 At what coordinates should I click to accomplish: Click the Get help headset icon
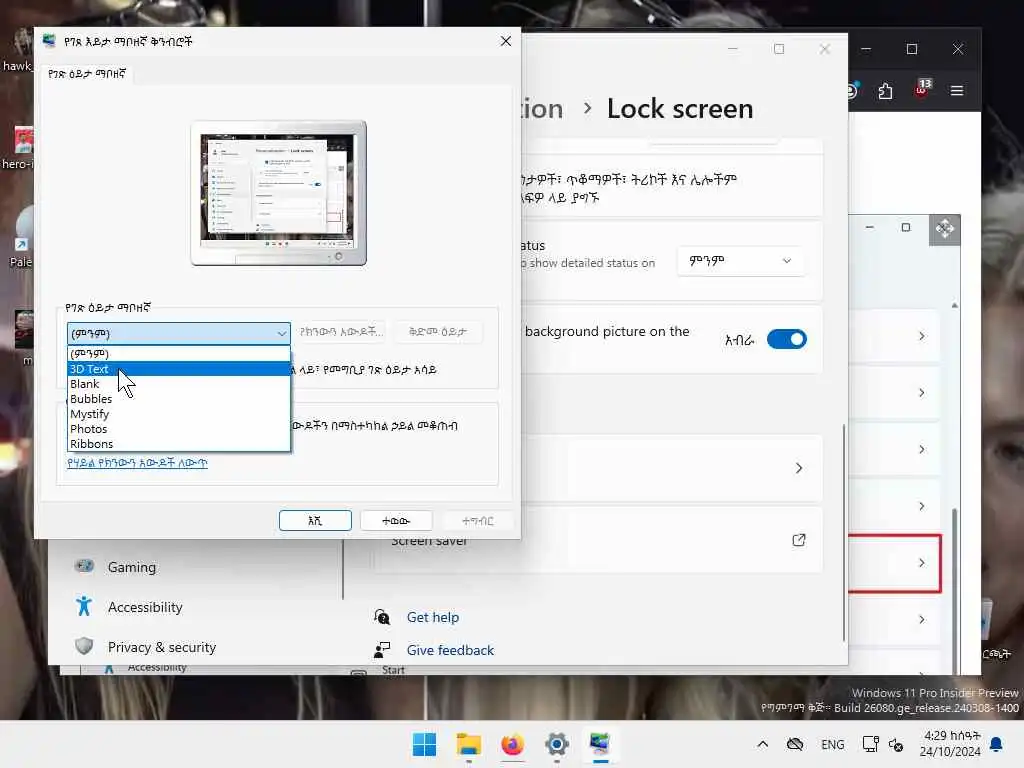click(x=382, y=616)
